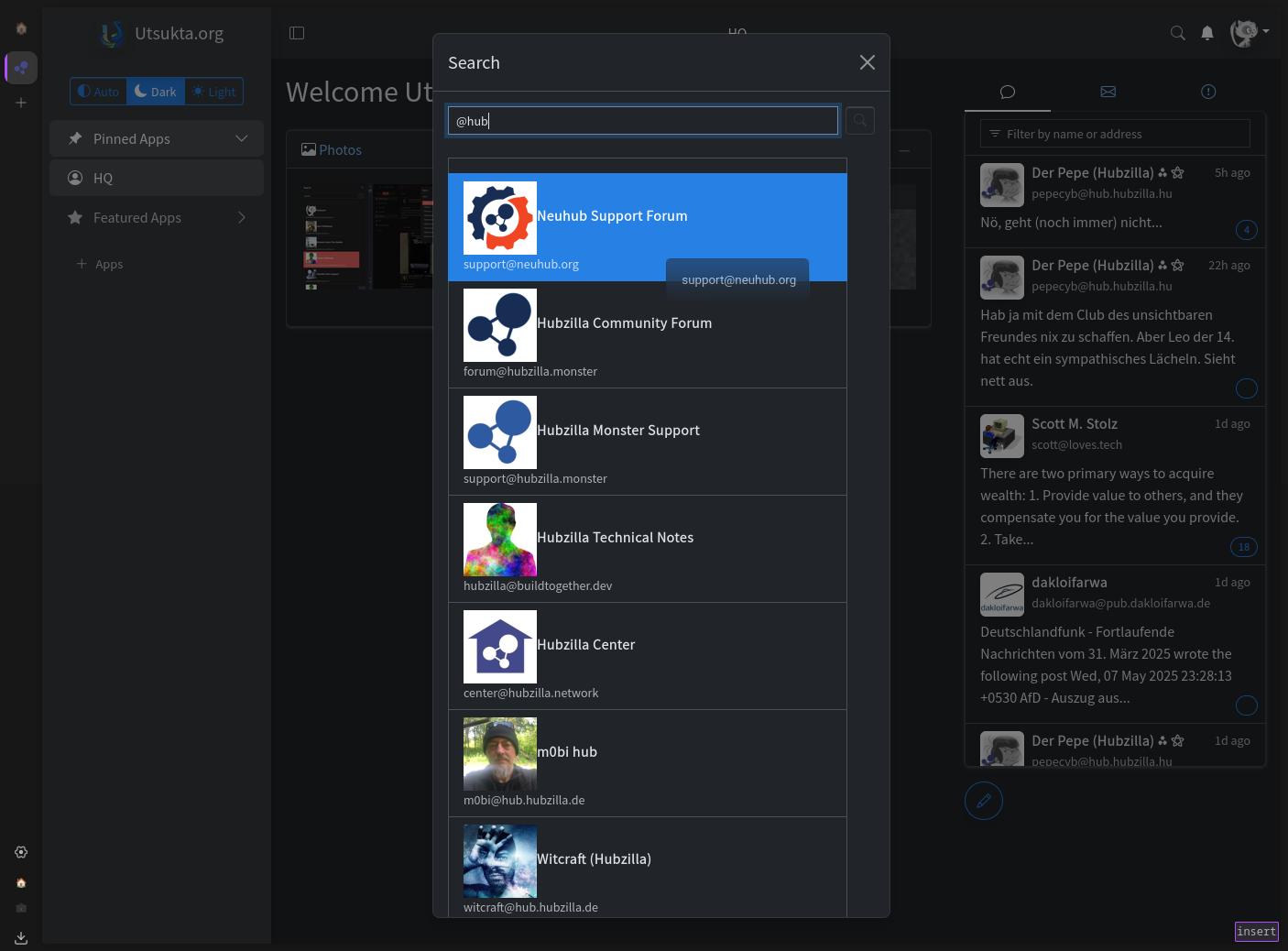Click Der Pepe's avatar on the 22h ago message

point(1002,278)
